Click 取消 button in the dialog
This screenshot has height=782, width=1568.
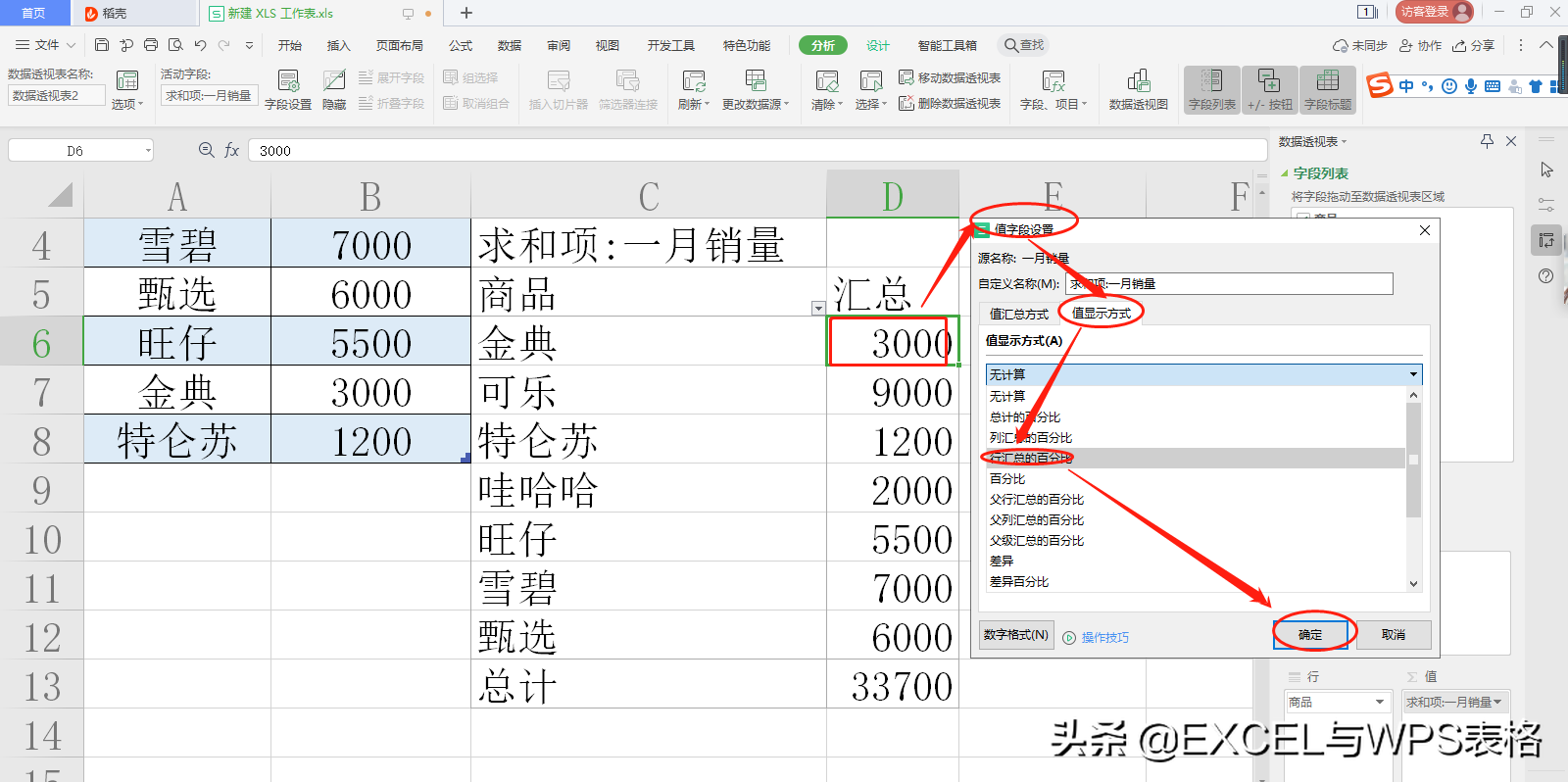pos(1394,635)
